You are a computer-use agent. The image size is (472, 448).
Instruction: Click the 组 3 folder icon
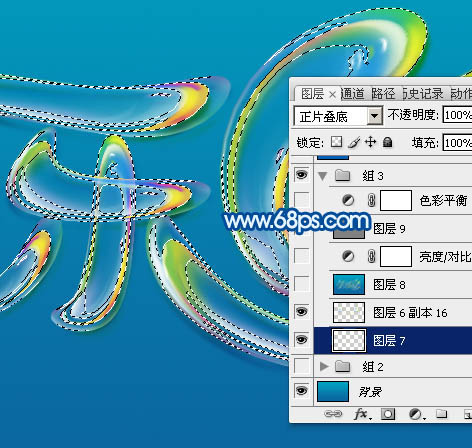point(342,175)
